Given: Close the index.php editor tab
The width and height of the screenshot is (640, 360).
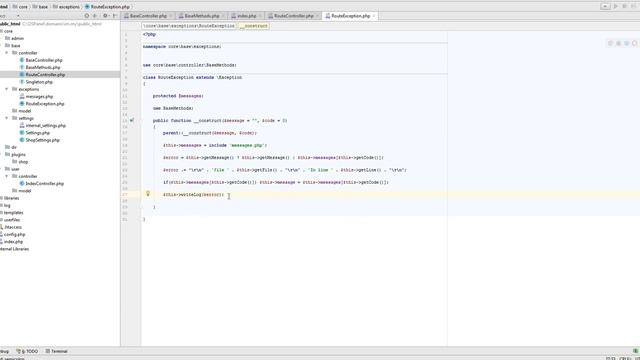Looking at the screenshot, I should tap(260, 16).
